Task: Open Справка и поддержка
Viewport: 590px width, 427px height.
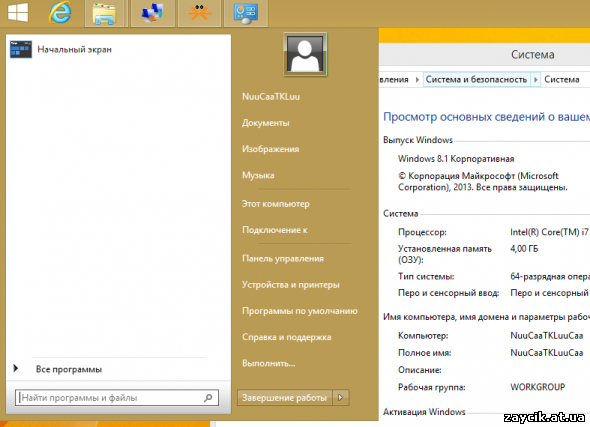Action: point(286,337)
